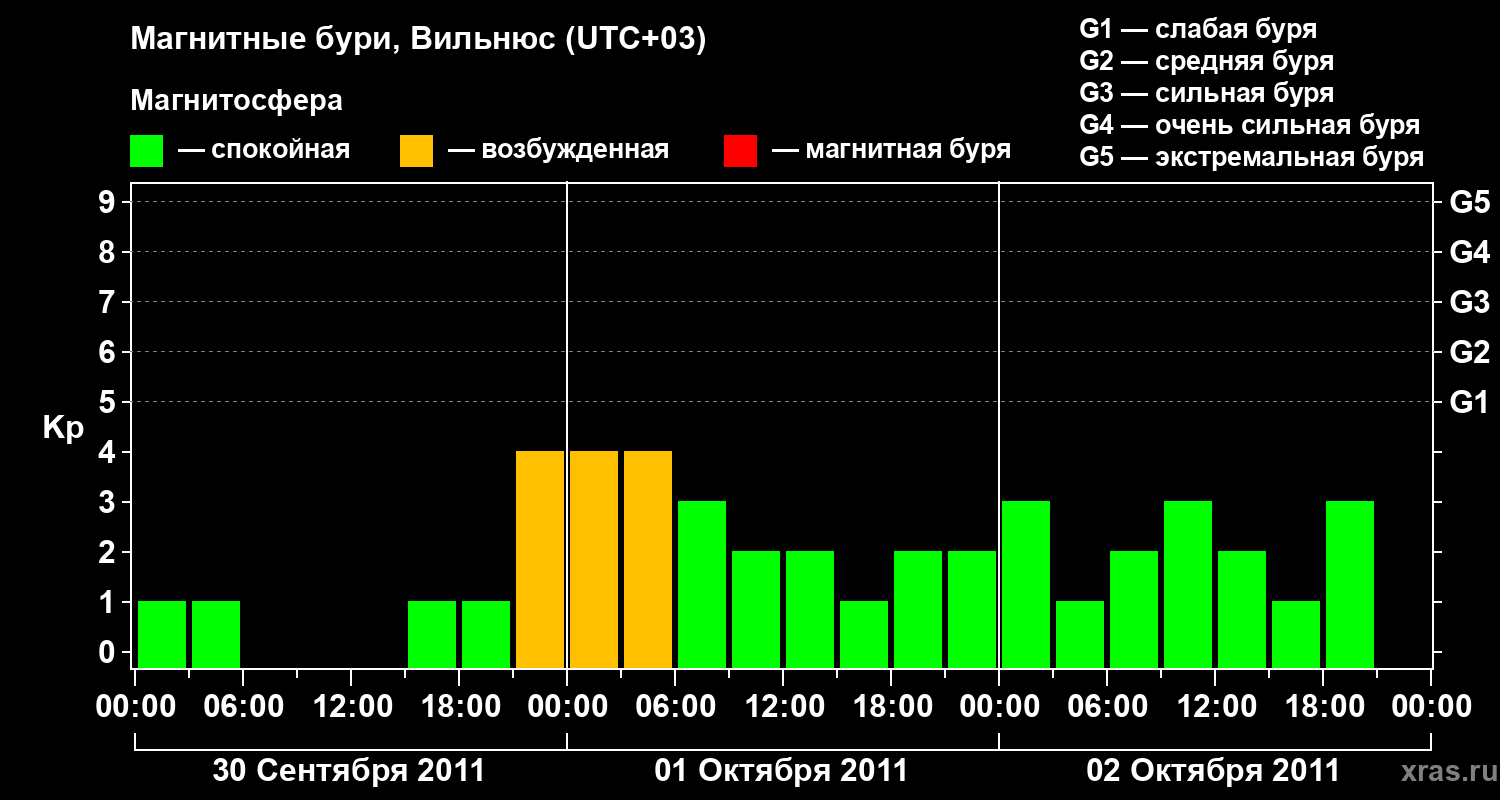Click the '18:00' time label under 02 Октября
Viewport: 1500px width, 800px height.
point(1323,707)
